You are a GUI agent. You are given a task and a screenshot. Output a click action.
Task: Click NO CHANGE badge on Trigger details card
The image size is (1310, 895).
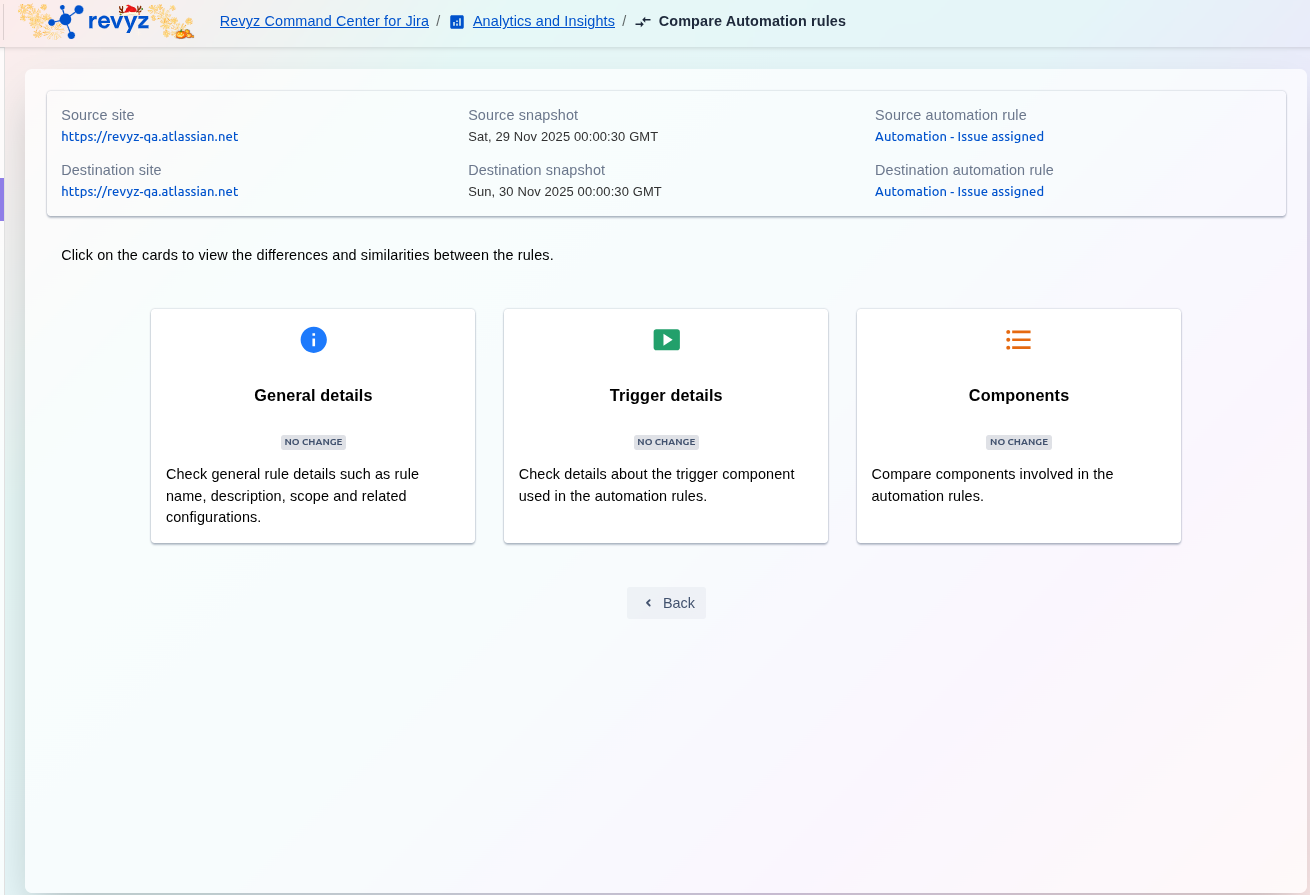pos(666,442)
